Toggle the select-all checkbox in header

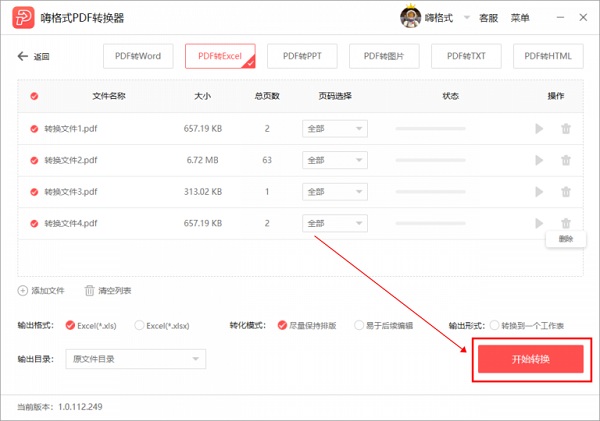(x=35, y=96)
